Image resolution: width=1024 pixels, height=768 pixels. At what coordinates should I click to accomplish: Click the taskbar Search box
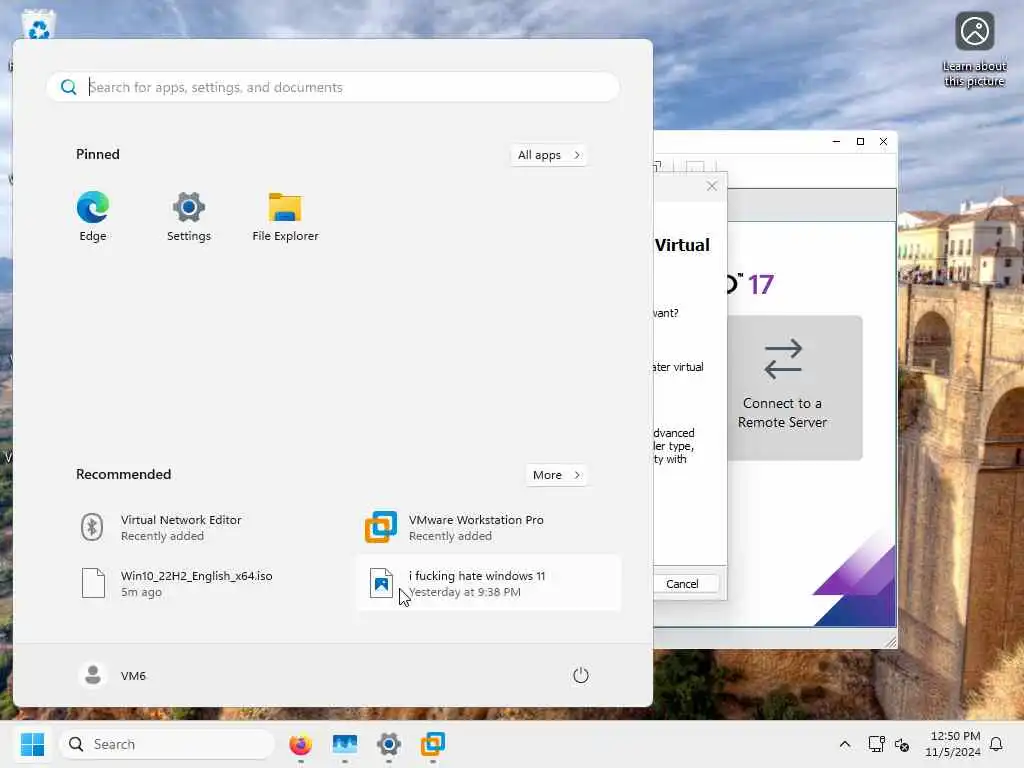click(x=167, y=744)
